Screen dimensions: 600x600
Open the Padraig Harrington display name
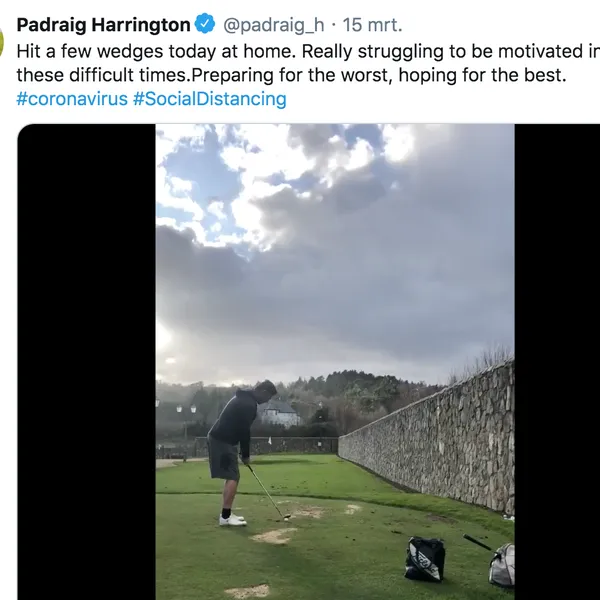(x=103, y=25)
